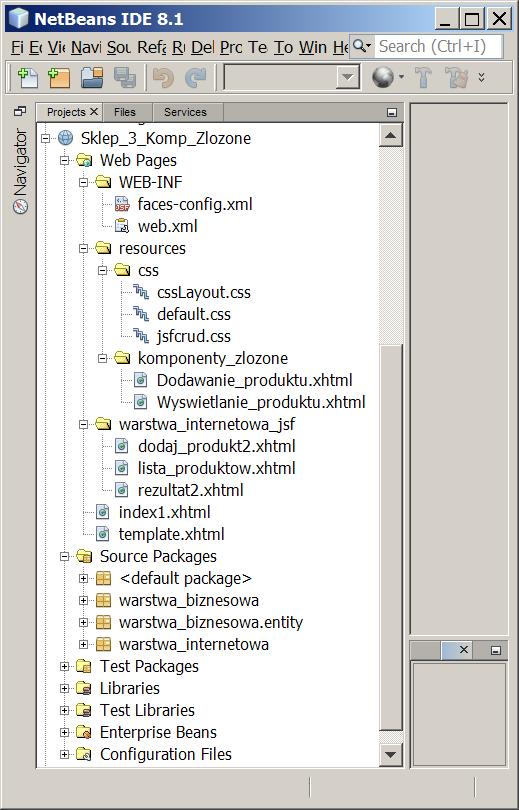Open the Navigate menu
519x810 pixels.
(x=86, y=48)
